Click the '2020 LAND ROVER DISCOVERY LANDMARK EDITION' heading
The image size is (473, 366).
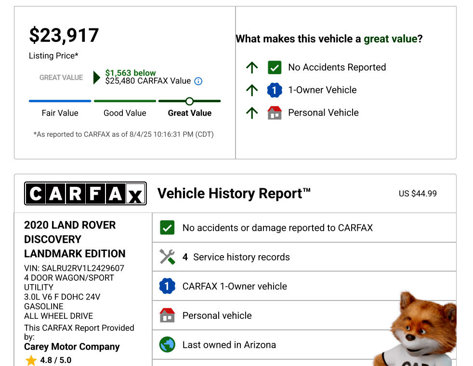(75, 239)
